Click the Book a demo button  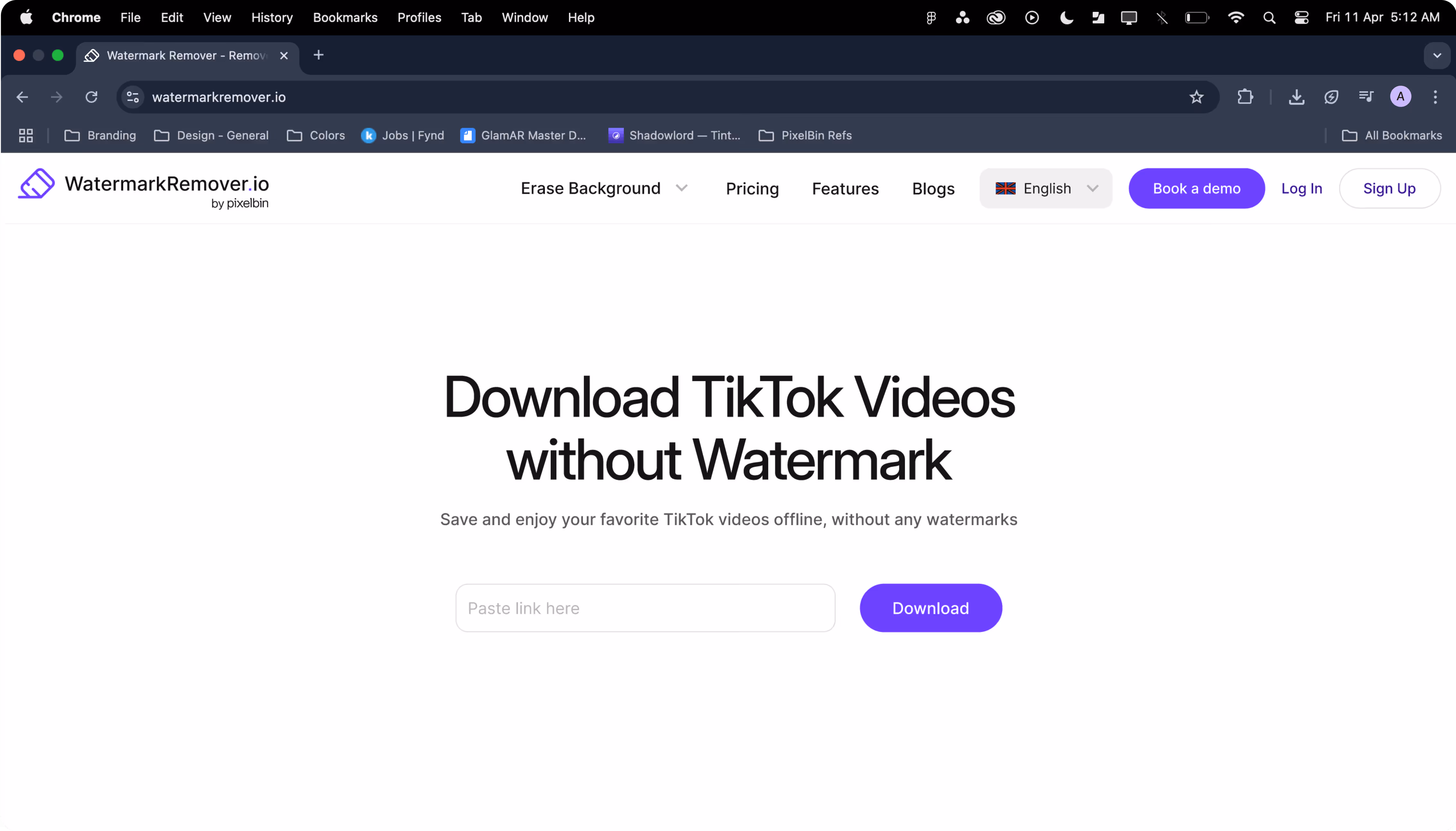[x=1196, y=188]
